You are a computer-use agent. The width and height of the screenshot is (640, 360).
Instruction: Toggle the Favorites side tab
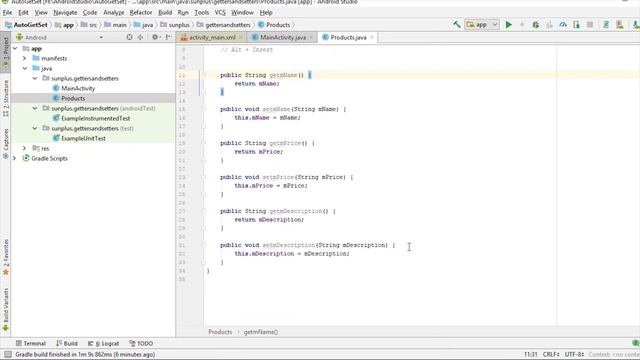coord(5,257)
